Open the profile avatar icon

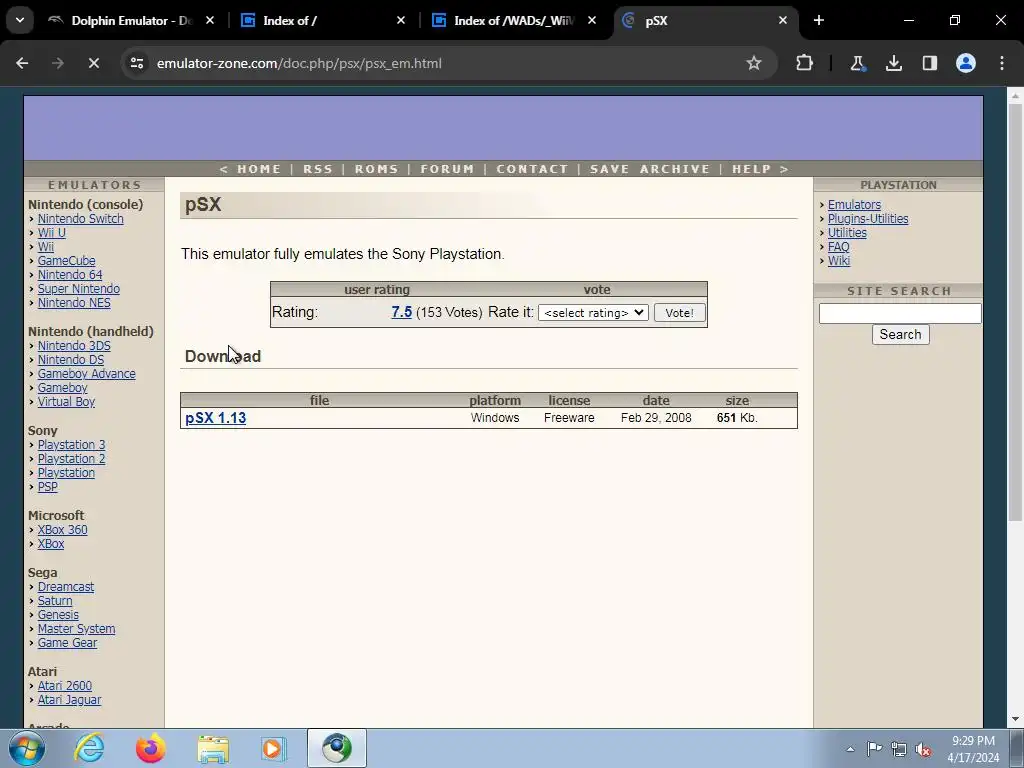pyautogui.click(x=966, y=63)
